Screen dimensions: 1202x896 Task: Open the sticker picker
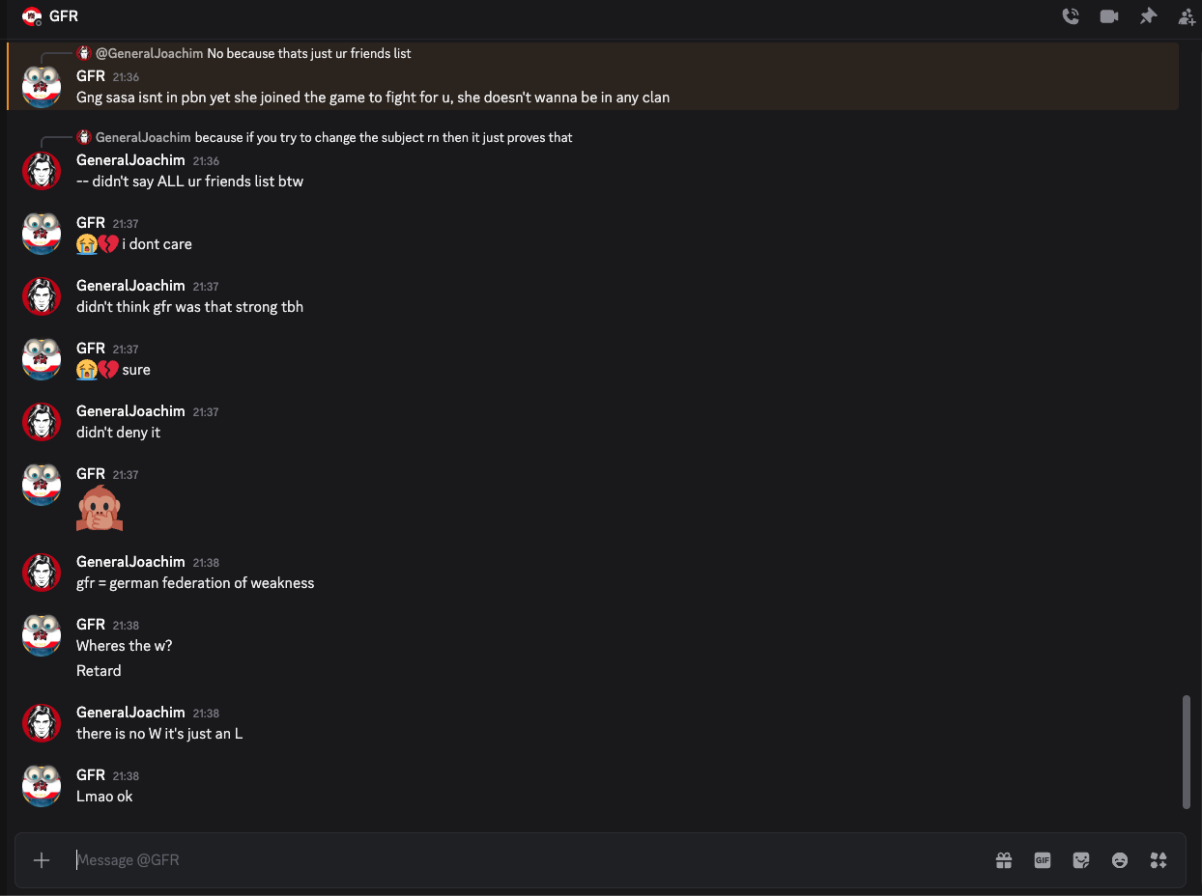(x=1081, y=860)
